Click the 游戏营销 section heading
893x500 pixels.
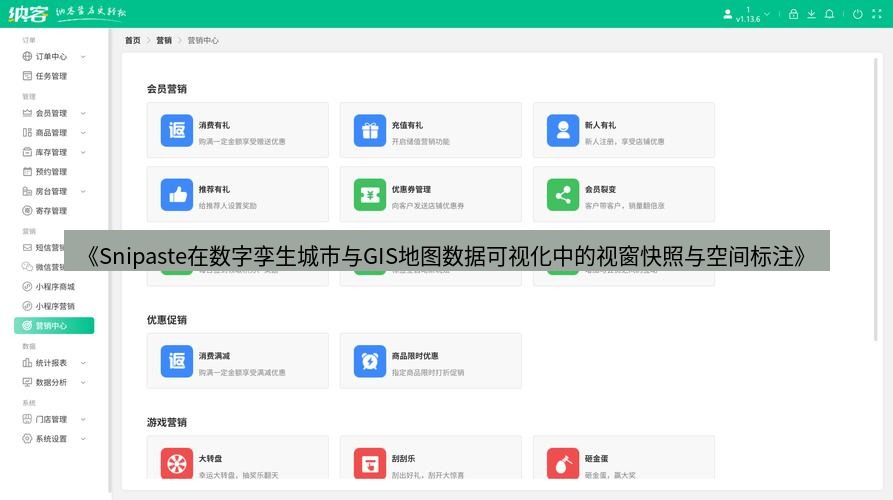pyautogui.click(x=167, y=423)
